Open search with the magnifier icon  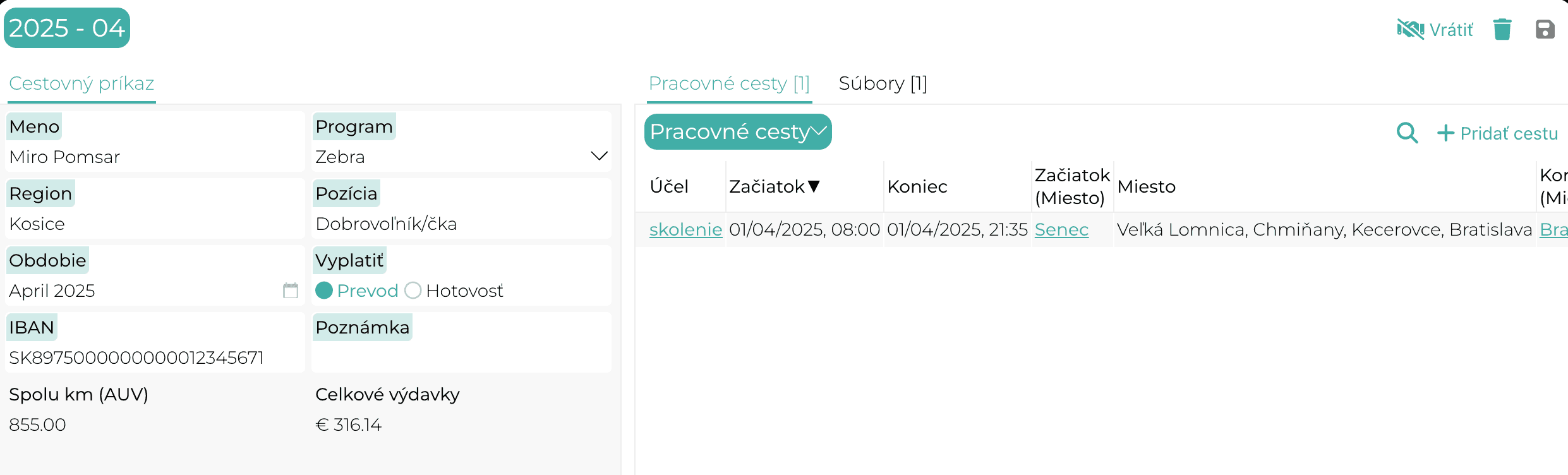click(1407, 133)
